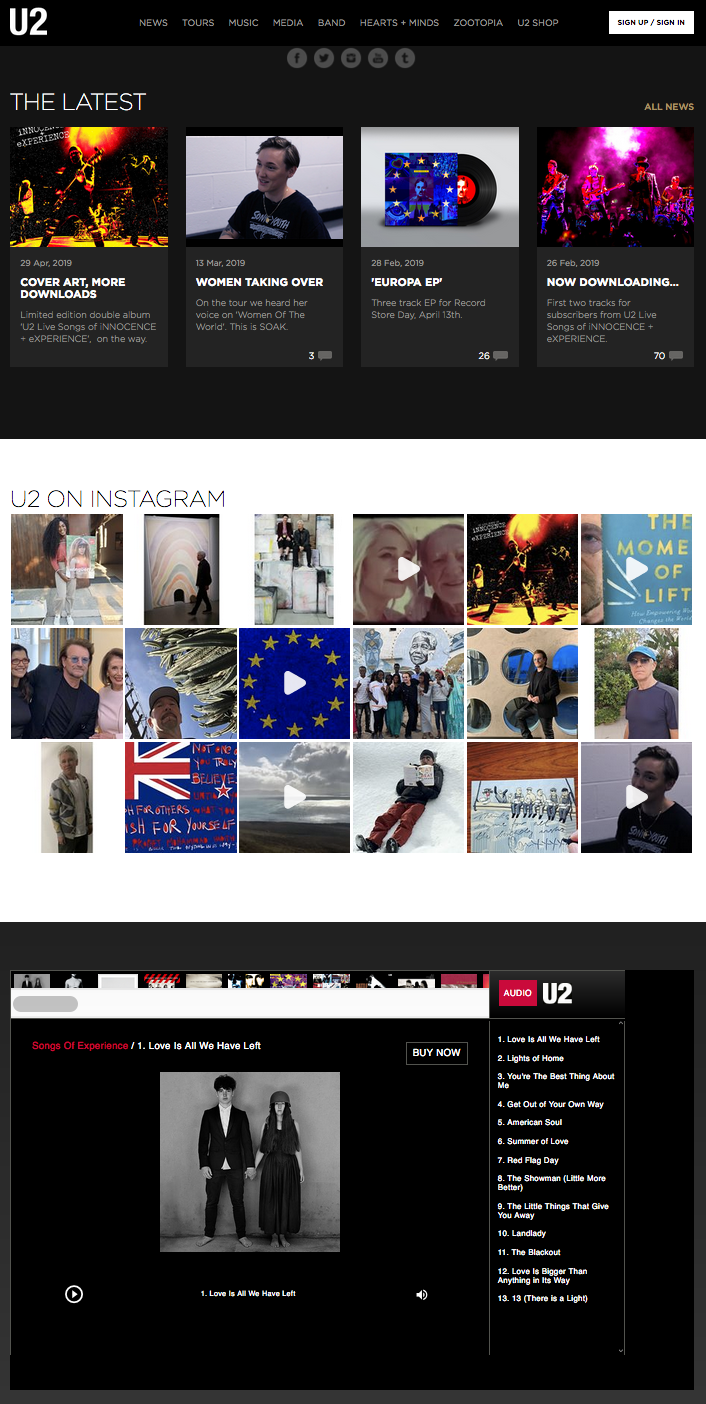Open the Twitter social icon
The width and height of the screenshot is (706, 1404).
(x=324, y=58)
